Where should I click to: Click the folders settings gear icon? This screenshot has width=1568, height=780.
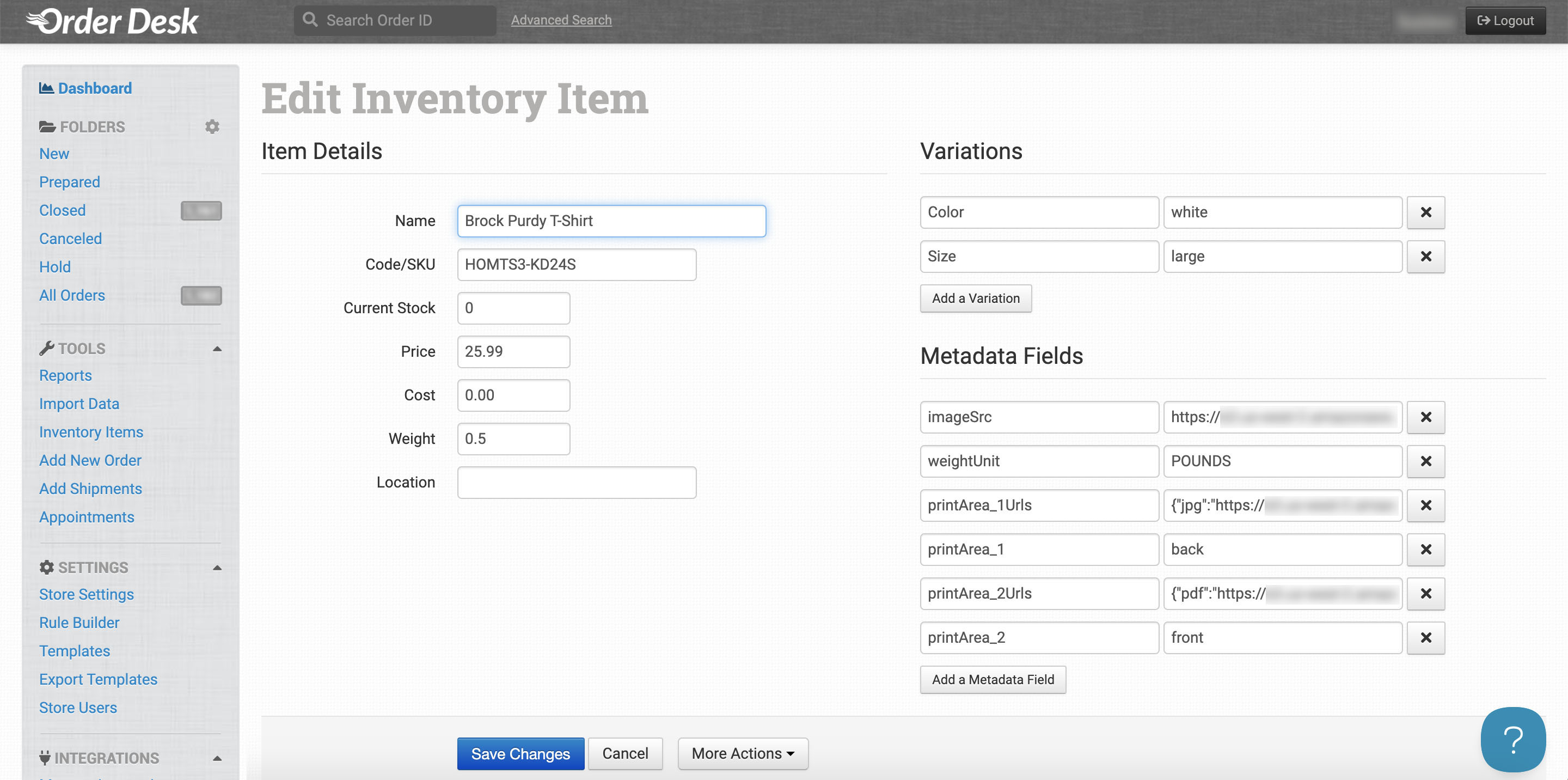click(212, 127)
